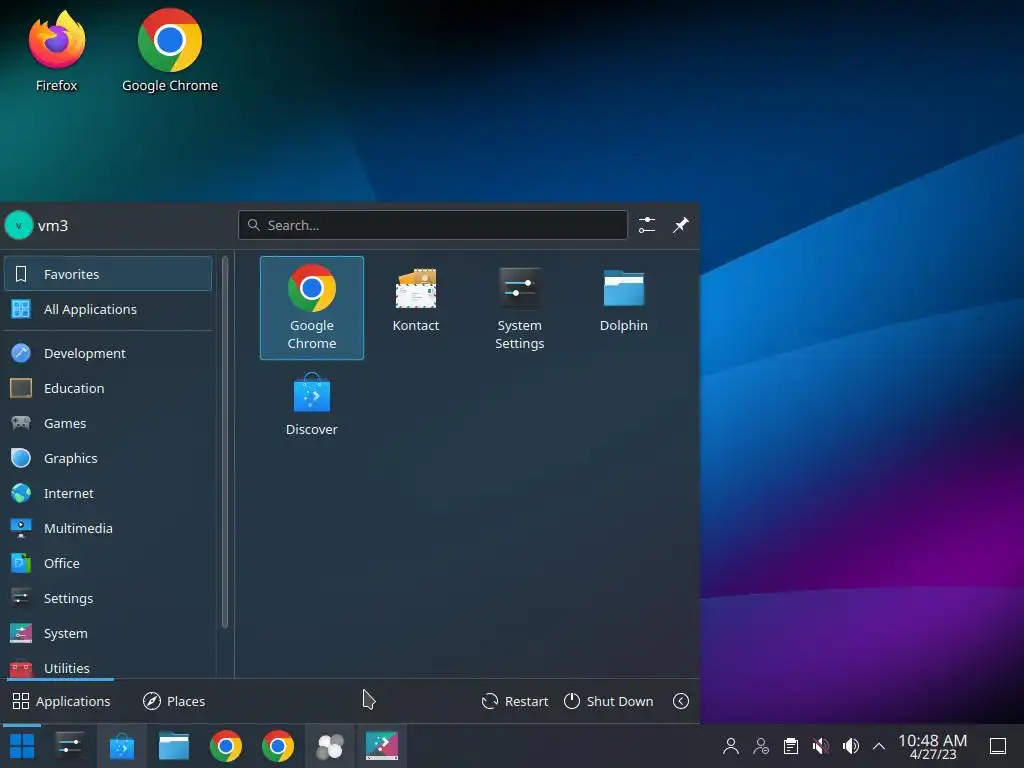The height and width of the screenshot is (768, 1024).
Task: Click the category list scrollbar
Action: [x=225, y=442]
